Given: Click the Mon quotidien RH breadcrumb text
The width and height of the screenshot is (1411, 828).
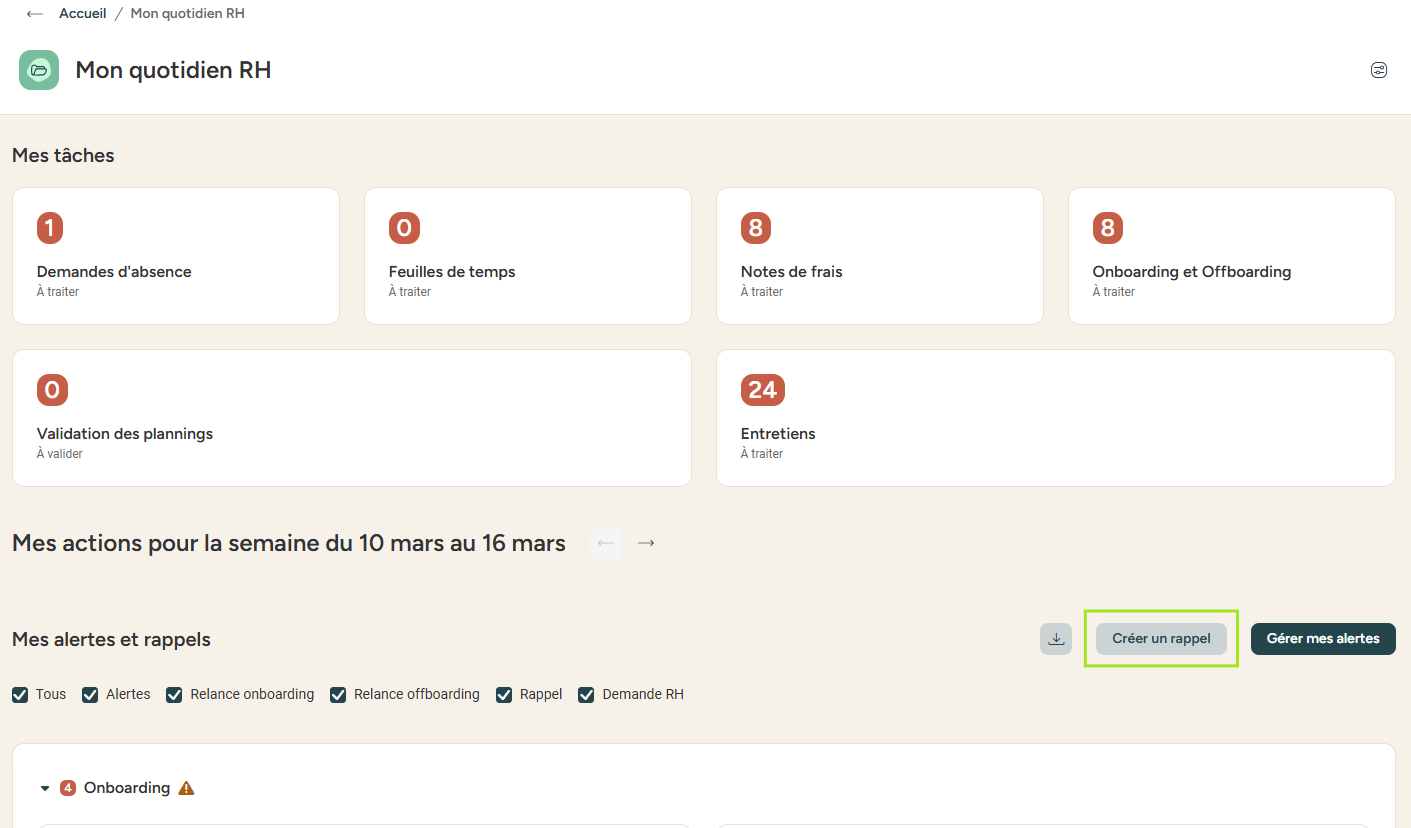Looking at the screenshot, I should (188, 14).
